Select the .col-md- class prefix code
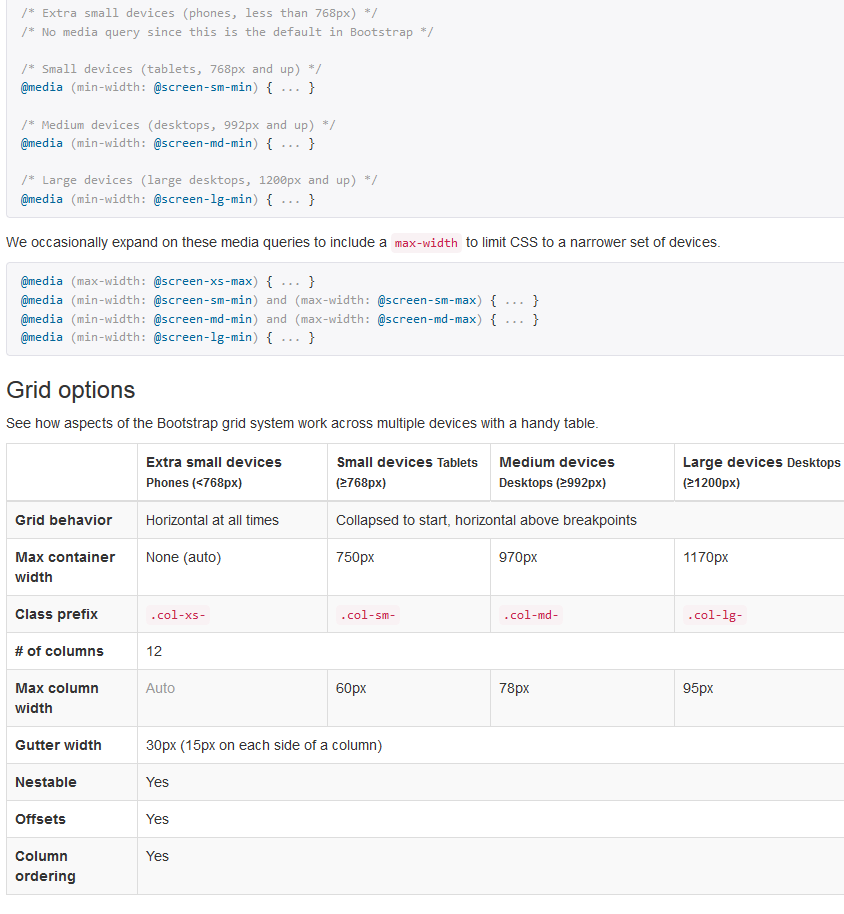Image resolution: width=844 pixels, height=914 pixels. 531,614
